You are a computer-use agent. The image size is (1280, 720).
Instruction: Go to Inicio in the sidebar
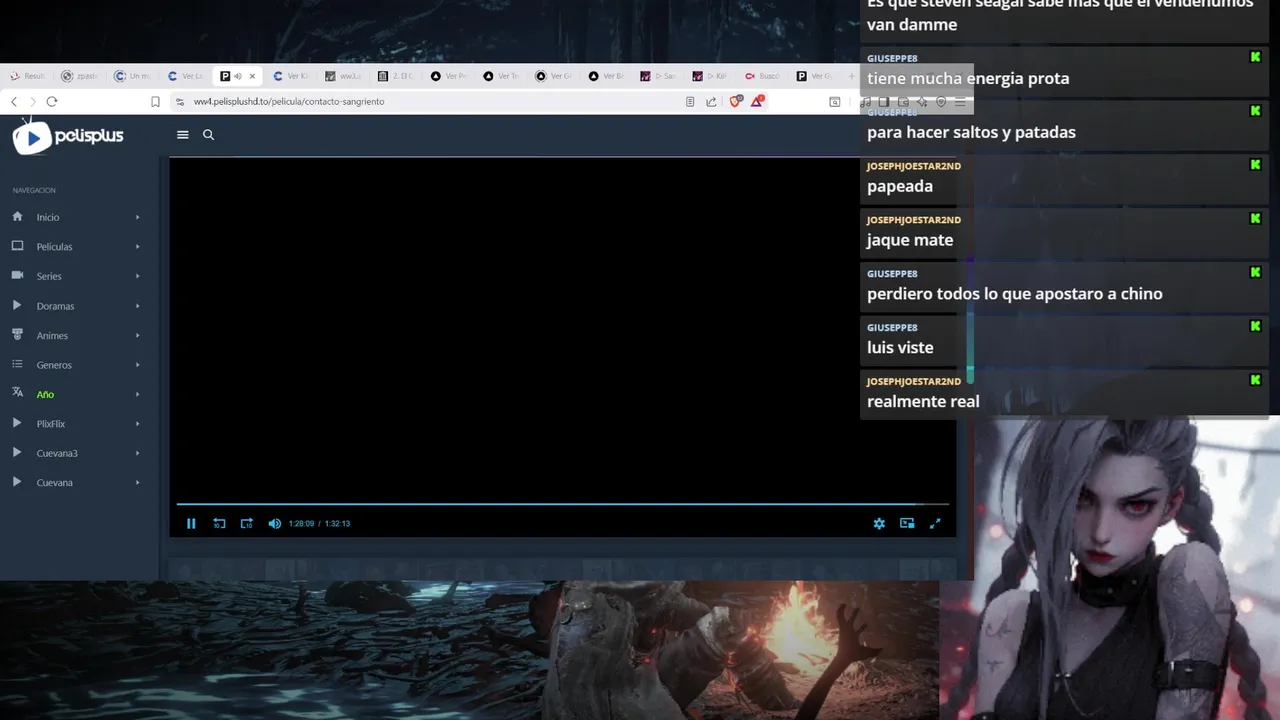[48, 217]
